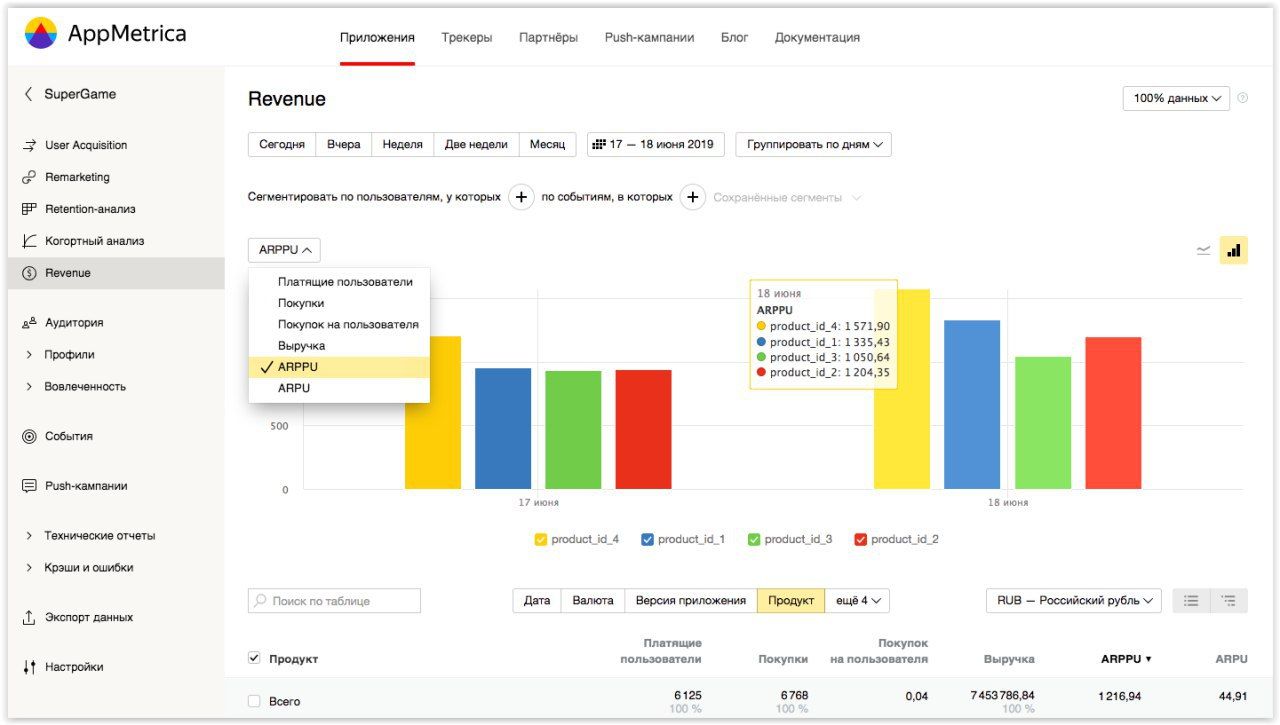Choose Покупки from metric menu
Screen dimensions: 1280x725
pyautogui.click(x=339, y=303)
